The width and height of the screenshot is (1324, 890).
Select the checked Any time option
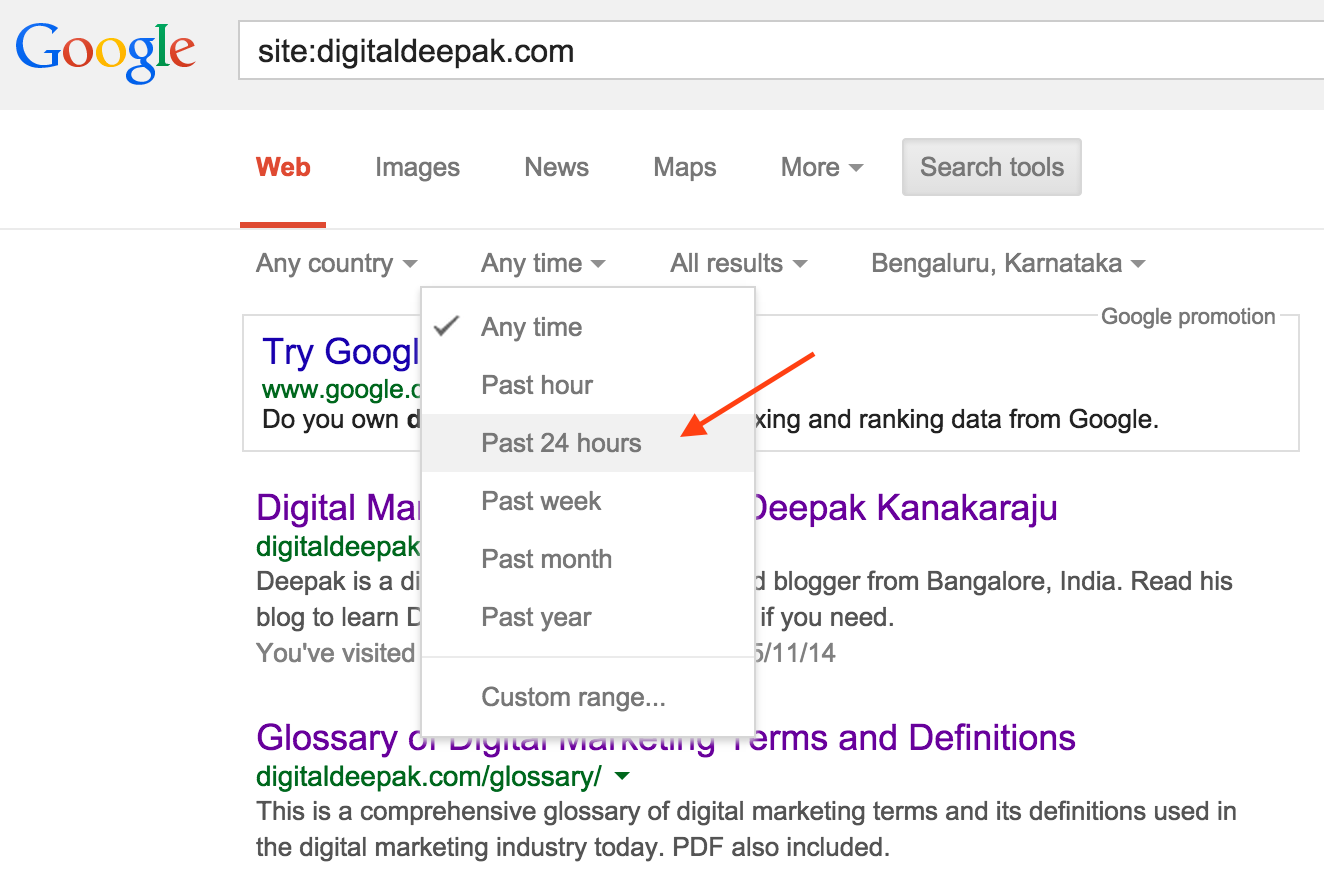point(531,327)
